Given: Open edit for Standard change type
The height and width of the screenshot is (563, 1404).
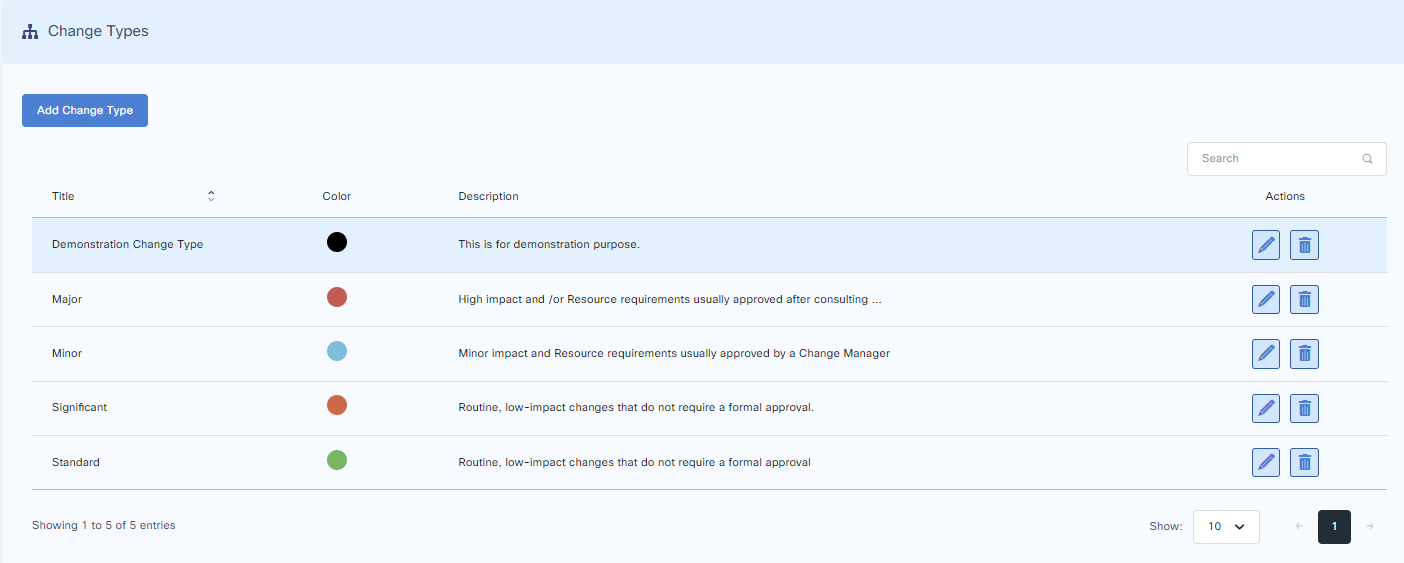Looking at the screenshot, I should coord(1265,462).
